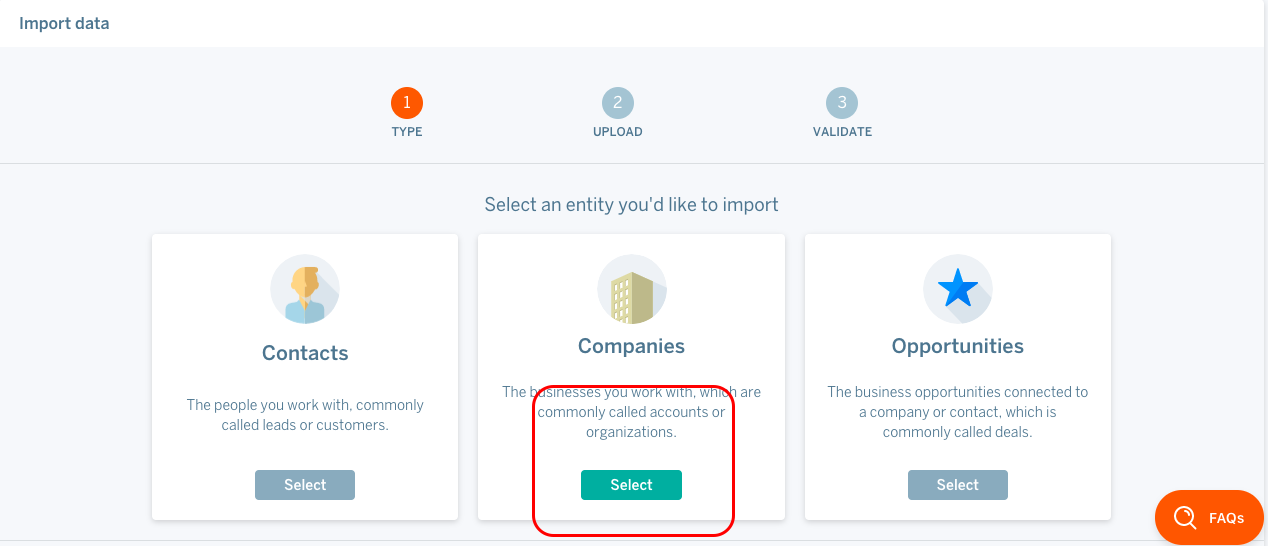
Task: Click the VALIDATE step label
Action: 842,132
